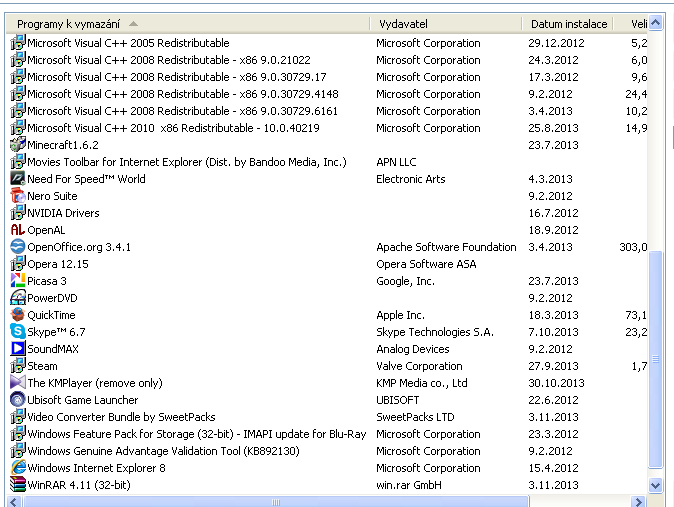Click the vertical scrollbar up arrow

656,22
